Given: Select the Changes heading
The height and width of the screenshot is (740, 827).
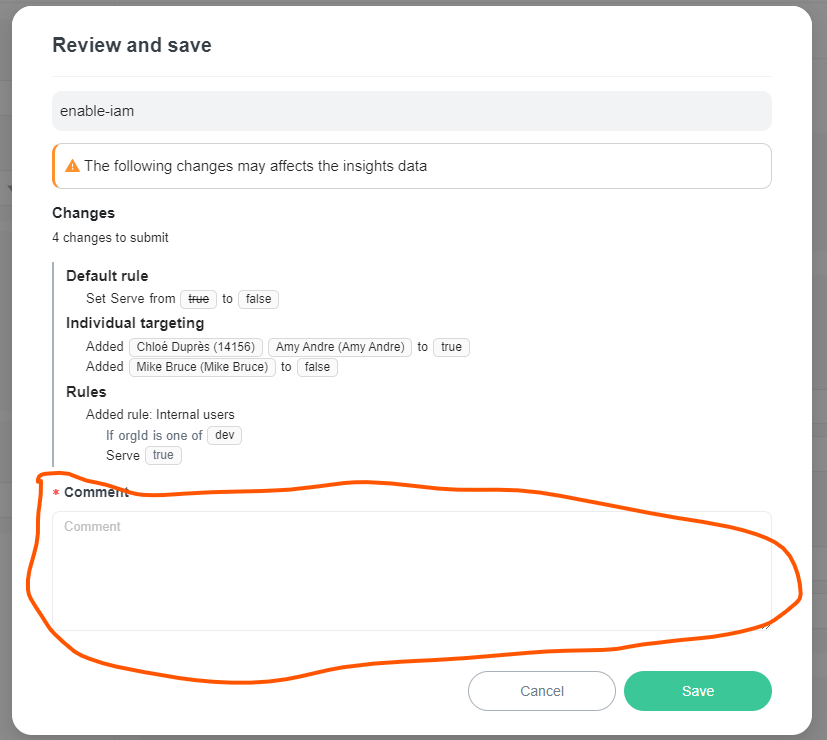Looking at the screenshot, I should tap(83, 213).
